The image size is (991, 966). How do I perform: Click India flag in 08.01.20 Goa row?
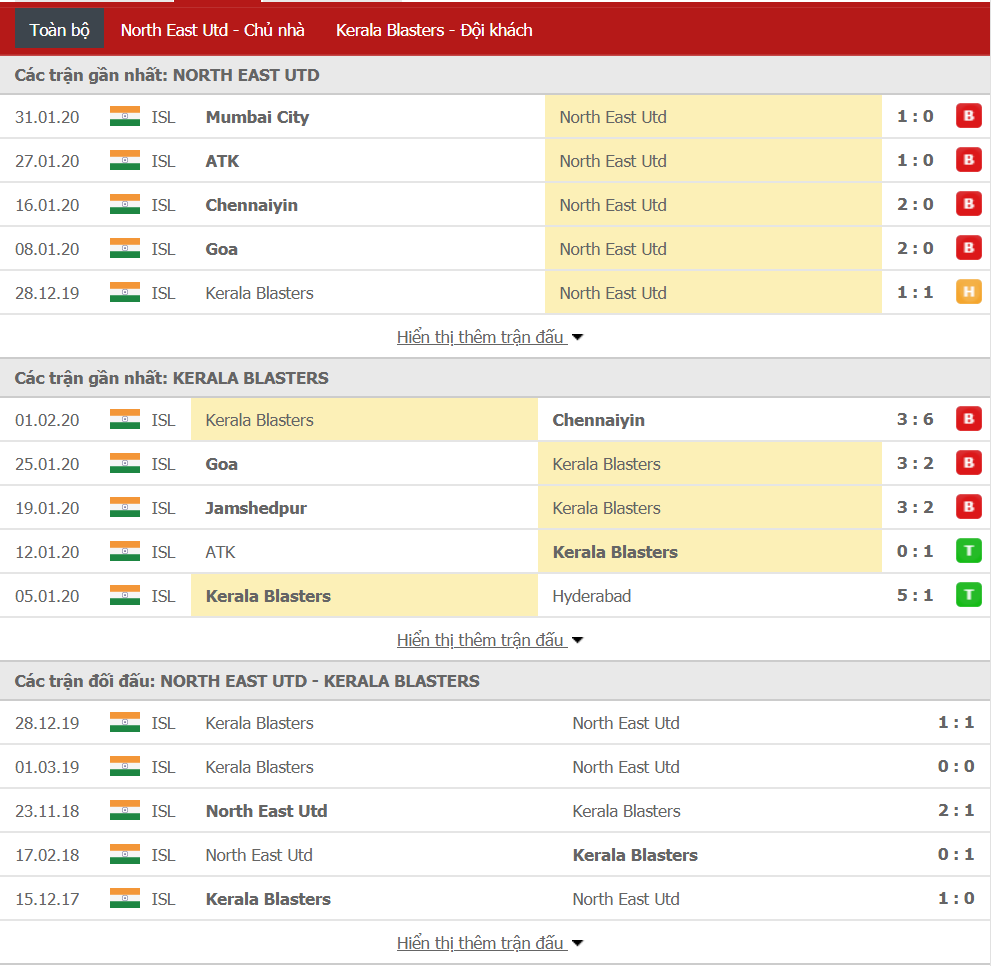[x=125, y=248]
